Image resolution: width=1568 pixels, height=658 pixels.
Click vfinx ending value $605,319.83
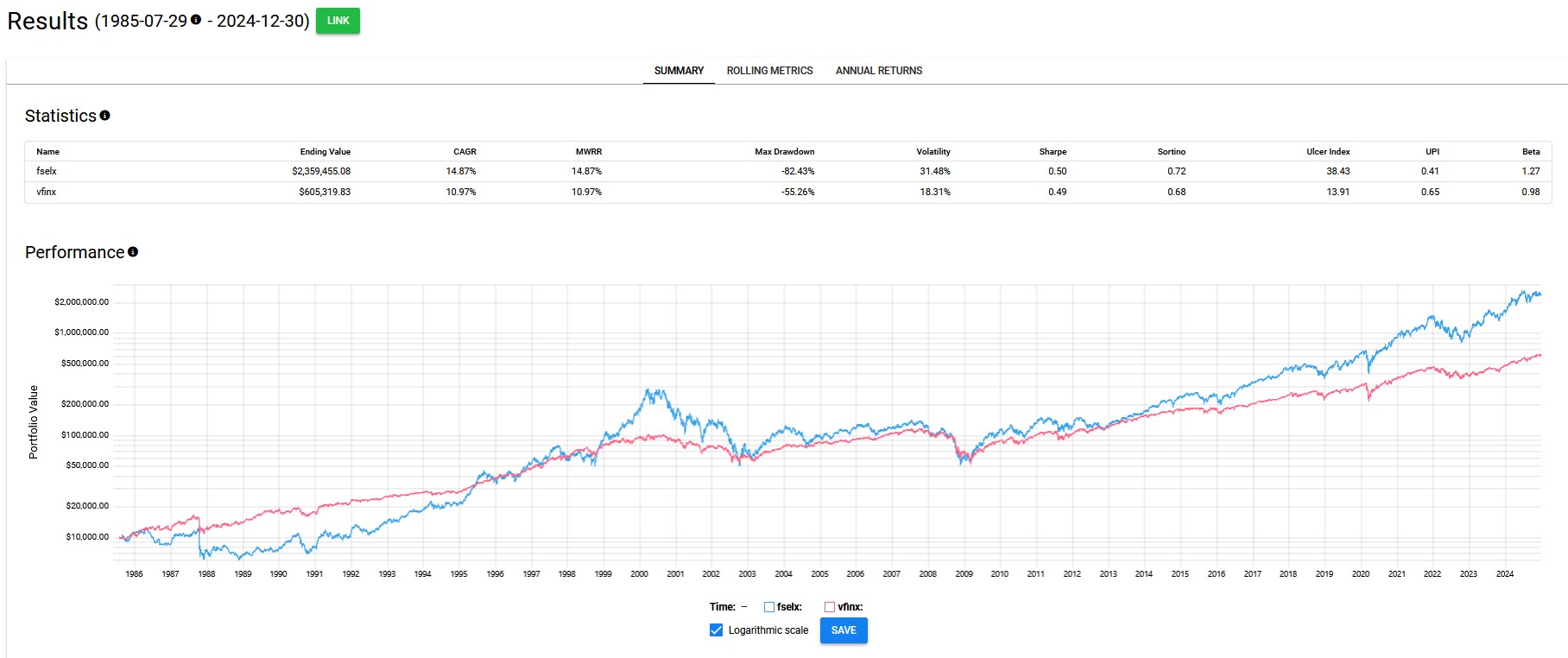pyautogui.click(x=325, y=192)
